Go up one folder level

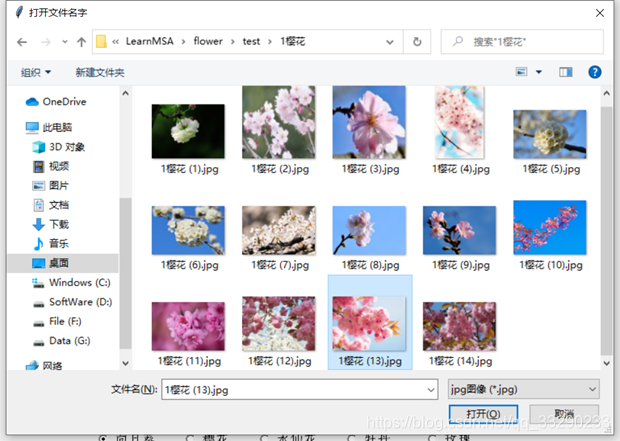click(x=81, y=42)
